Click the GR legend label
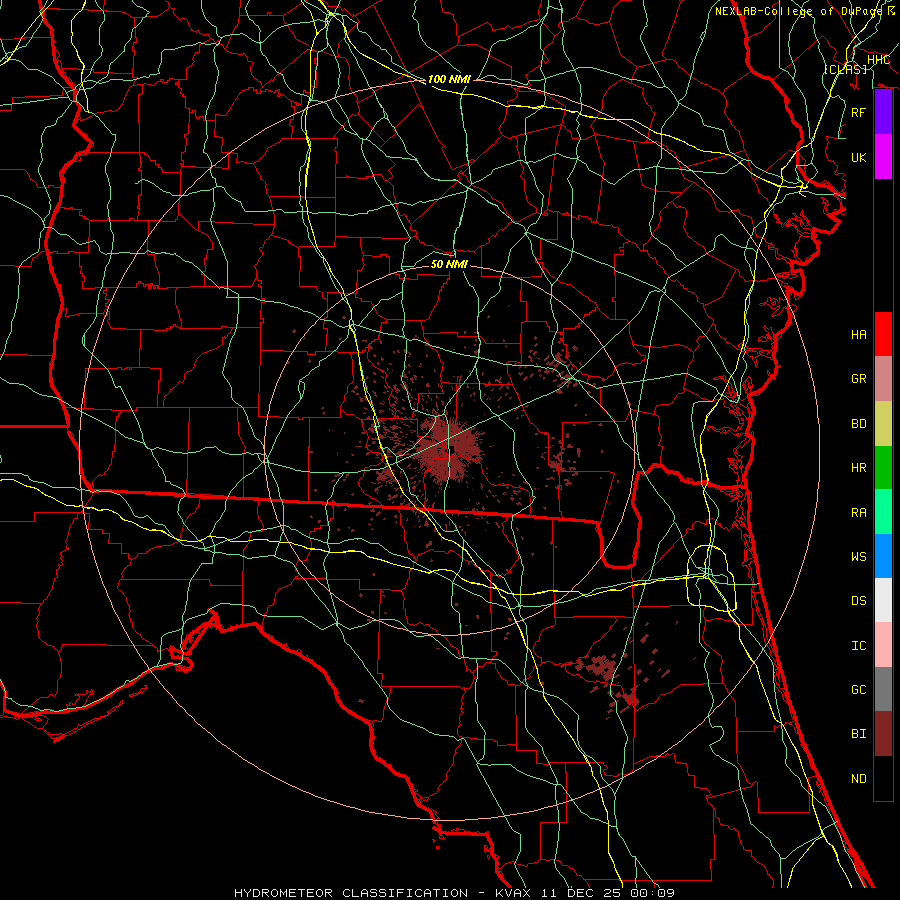 [859, 379]
